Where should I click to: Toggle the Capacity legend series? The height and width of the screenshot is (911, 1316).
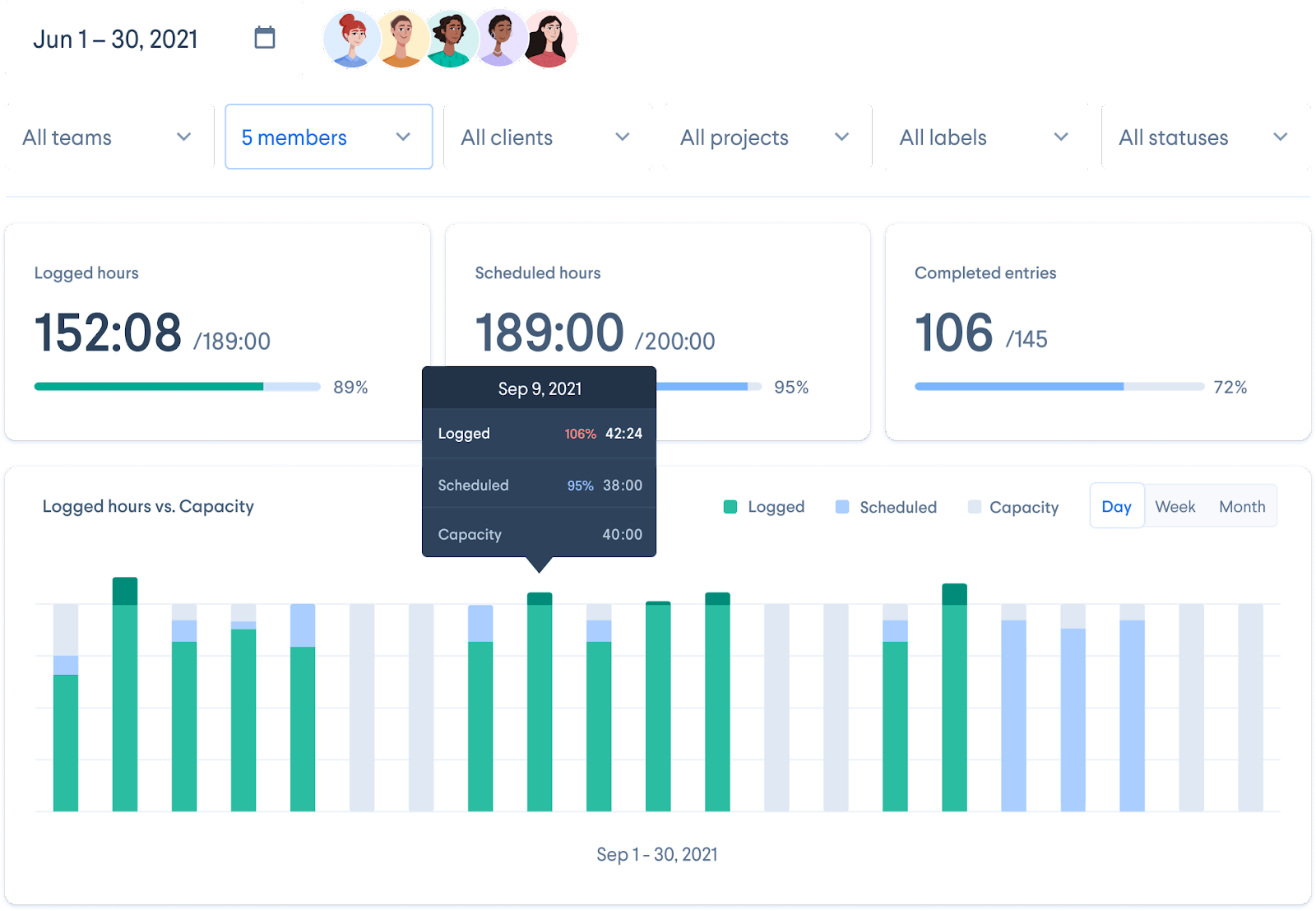pyautogui.click(x=1013, y=507)
